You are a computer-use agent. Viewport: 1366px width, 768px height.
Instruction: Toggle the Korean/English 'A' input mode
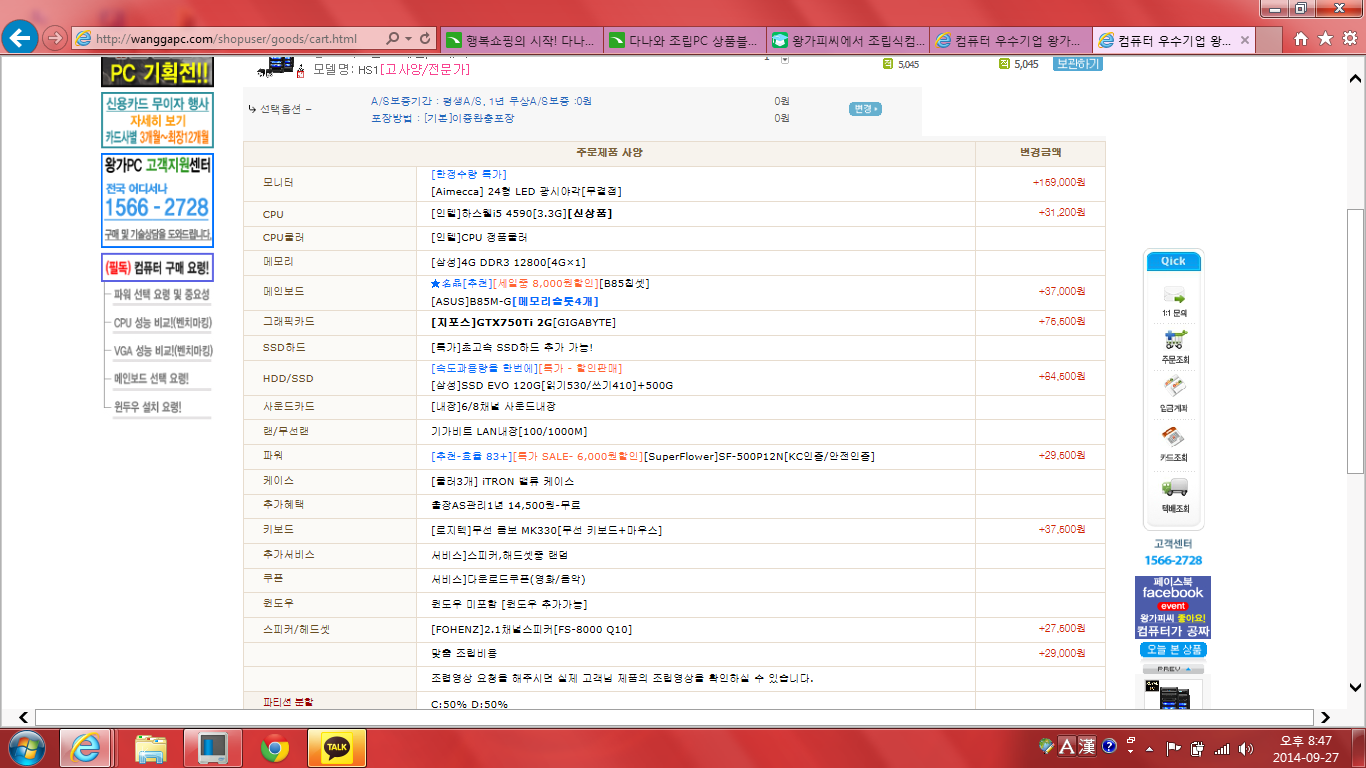[x=1067, y=746]
